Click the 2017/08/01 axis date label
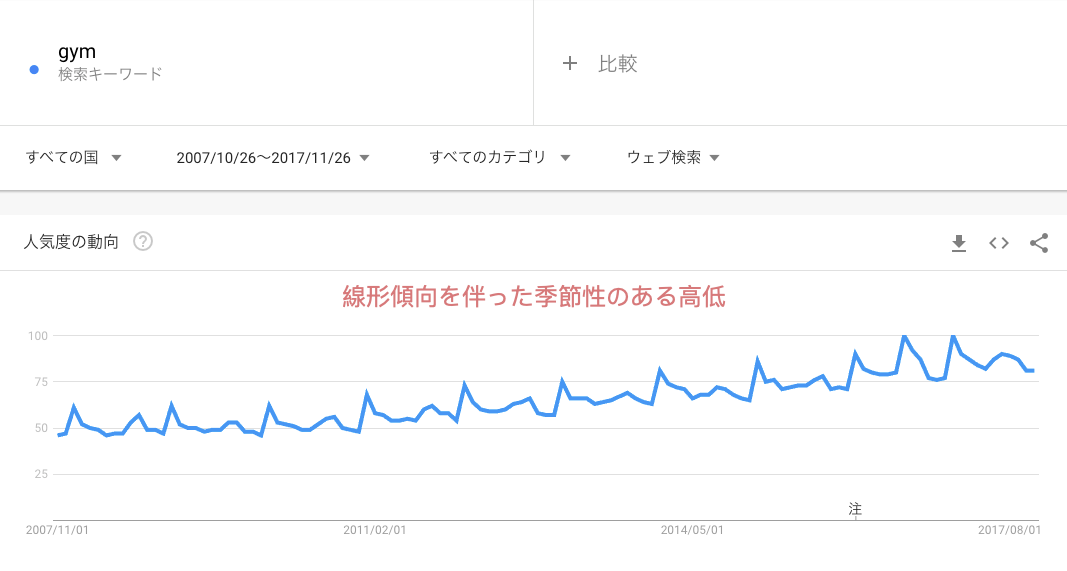 pyautogui.click(x=1010, y=531)
